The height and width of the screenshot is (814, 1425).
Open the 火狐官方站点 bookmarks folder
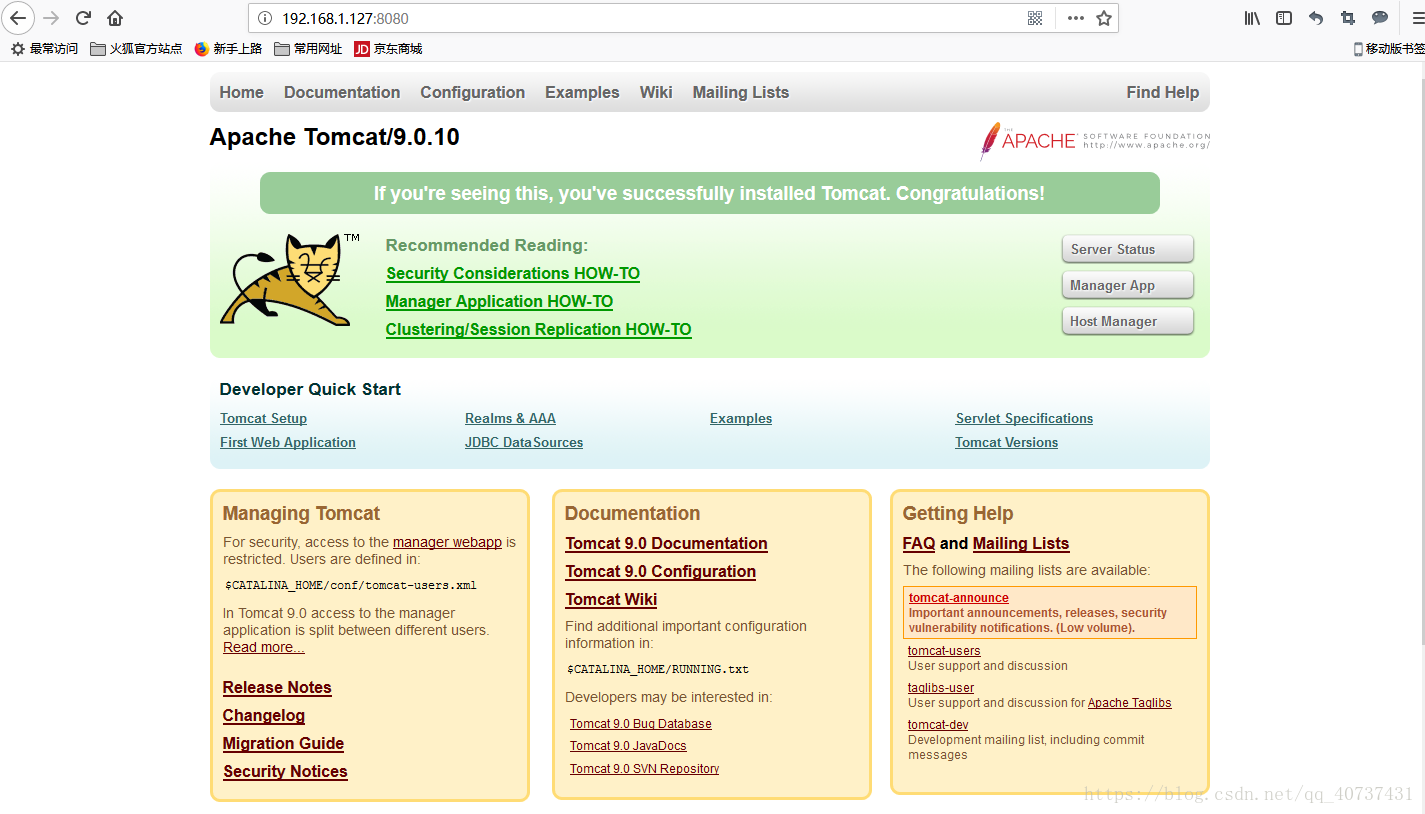[136, 48]
